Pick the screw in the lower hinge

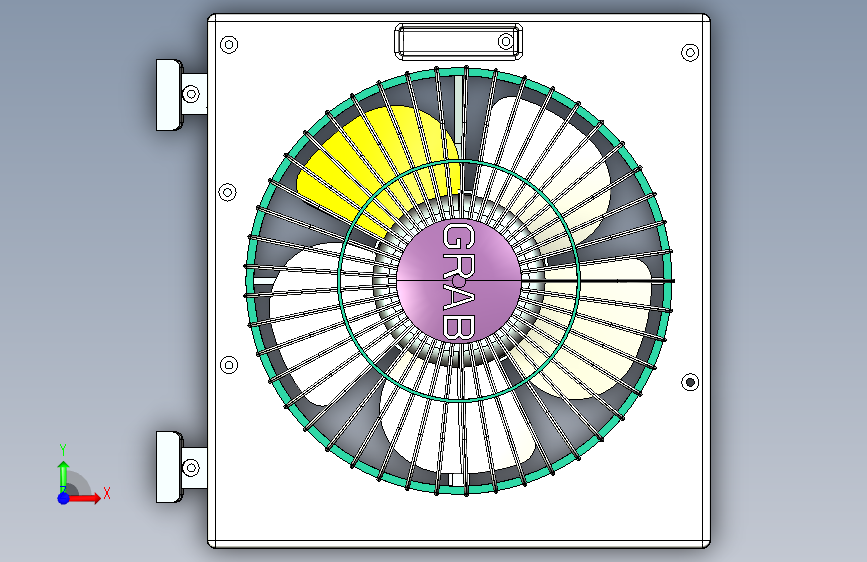coord(191,468)
